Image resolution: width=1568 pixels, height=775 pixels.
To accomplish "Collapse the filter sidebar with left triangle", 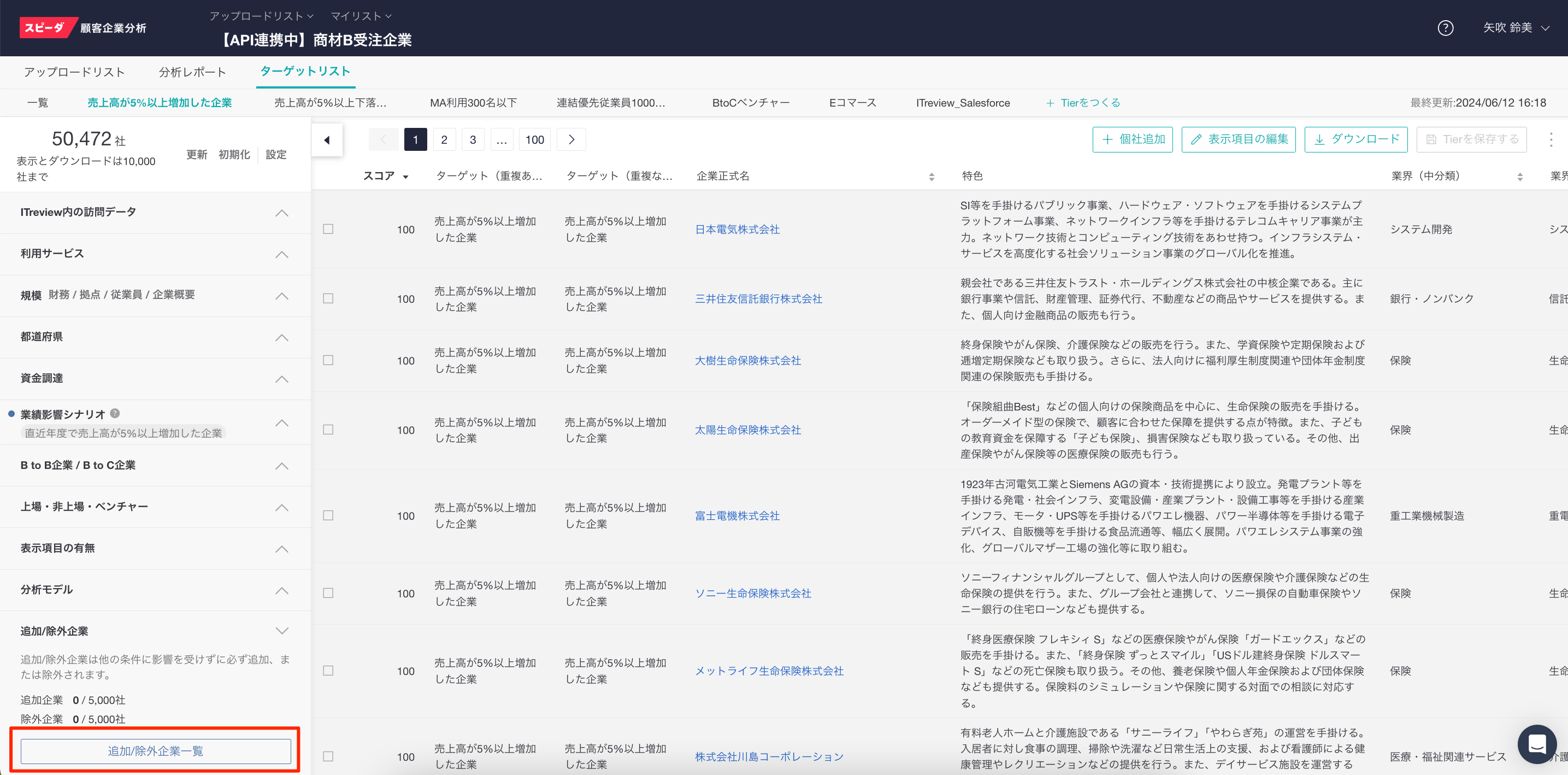I will [327, 140].
